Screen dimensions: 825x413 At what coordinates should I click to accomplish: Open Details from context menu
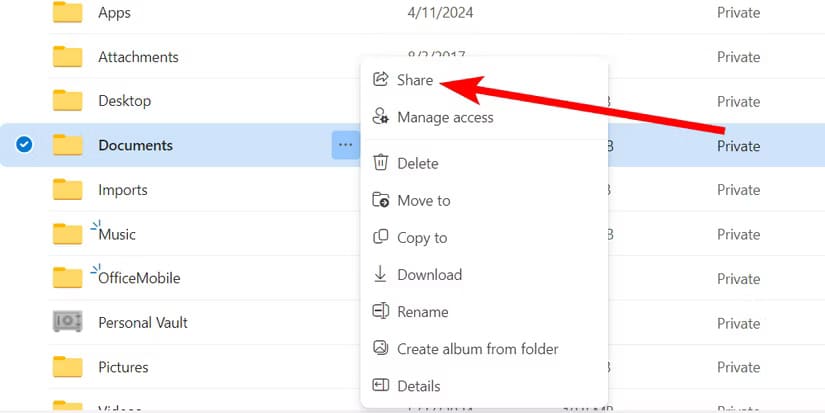tap(484, 386)
